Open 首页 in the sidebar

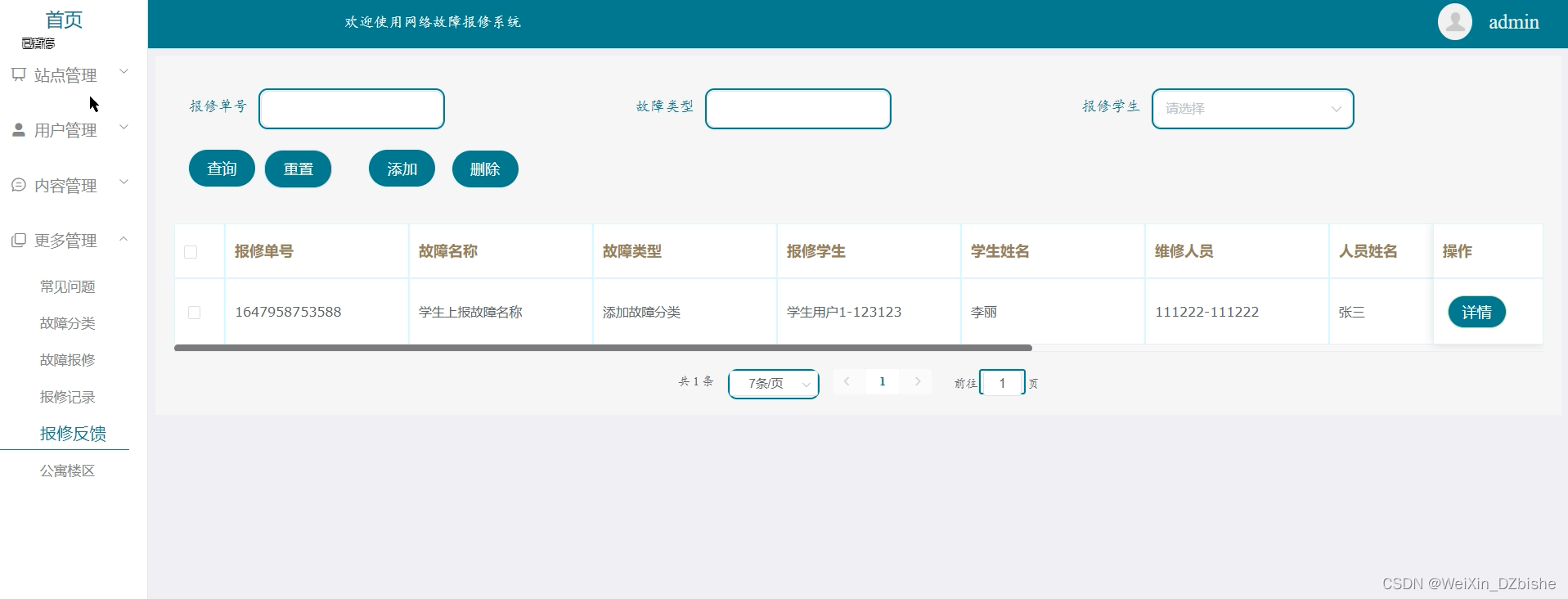pyautogui.click(x=64, y=20)
